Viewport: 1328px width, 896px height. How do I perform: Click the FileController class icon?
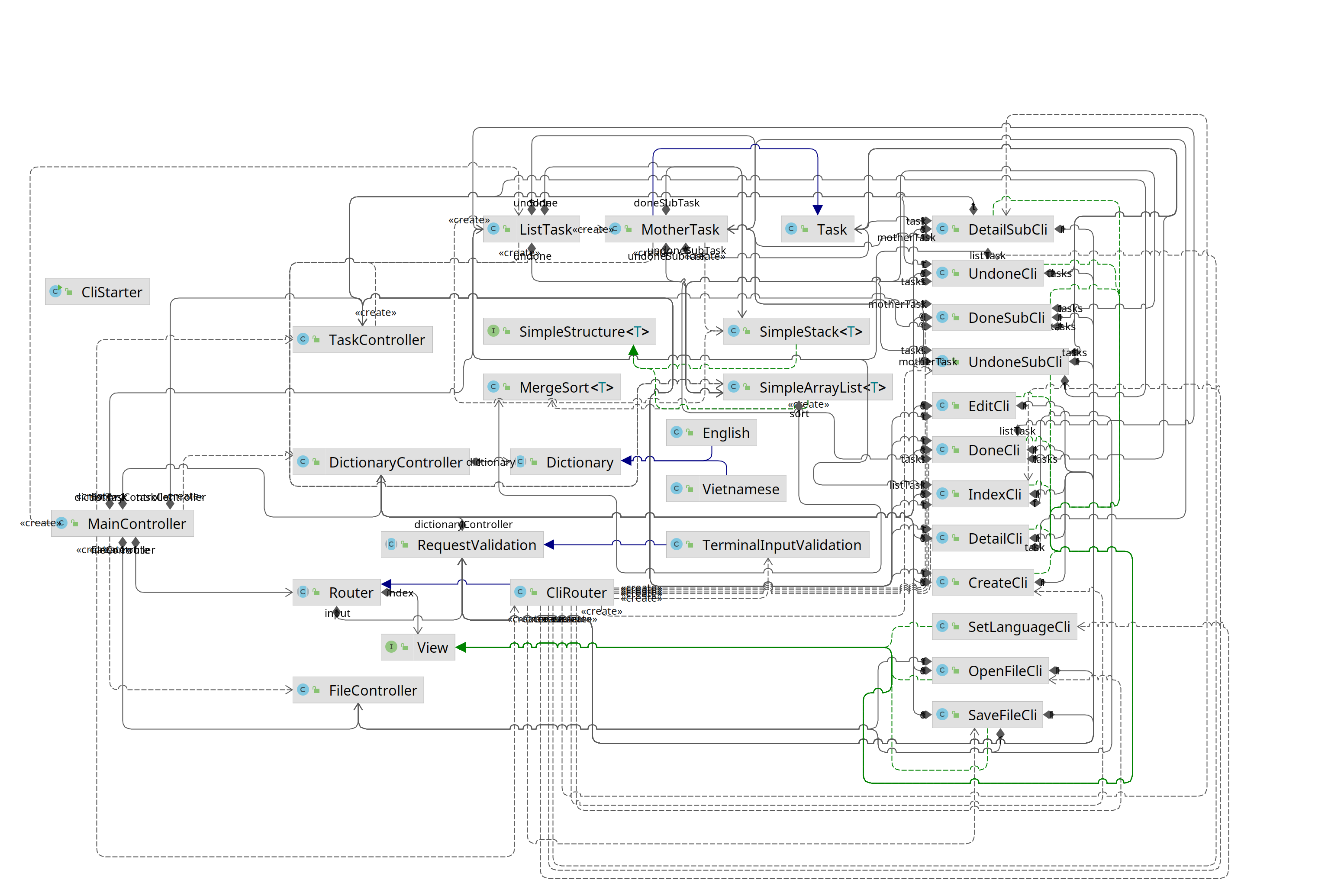click(x=303, y=690)
